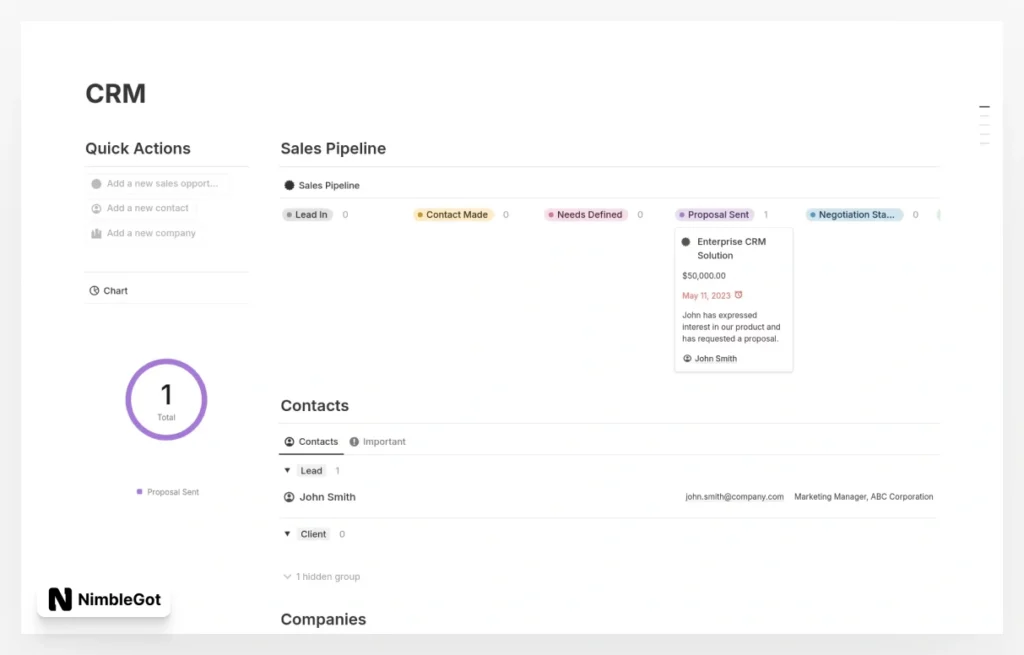Expand the 1 hidden group
Screen dimensions: 1024x655
321,577
